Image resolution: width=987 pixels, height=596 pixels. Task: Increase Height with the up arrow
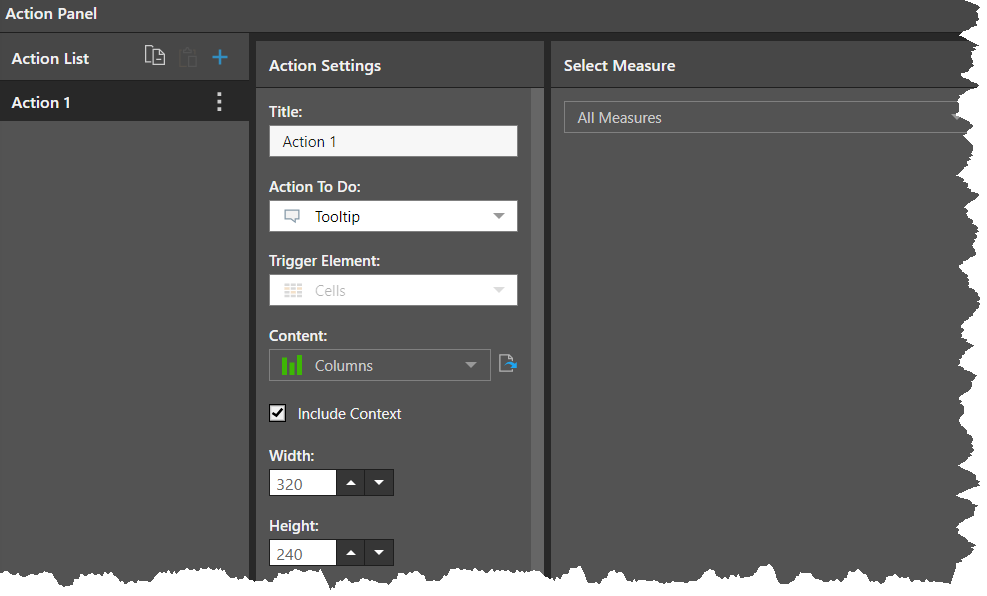351,553
